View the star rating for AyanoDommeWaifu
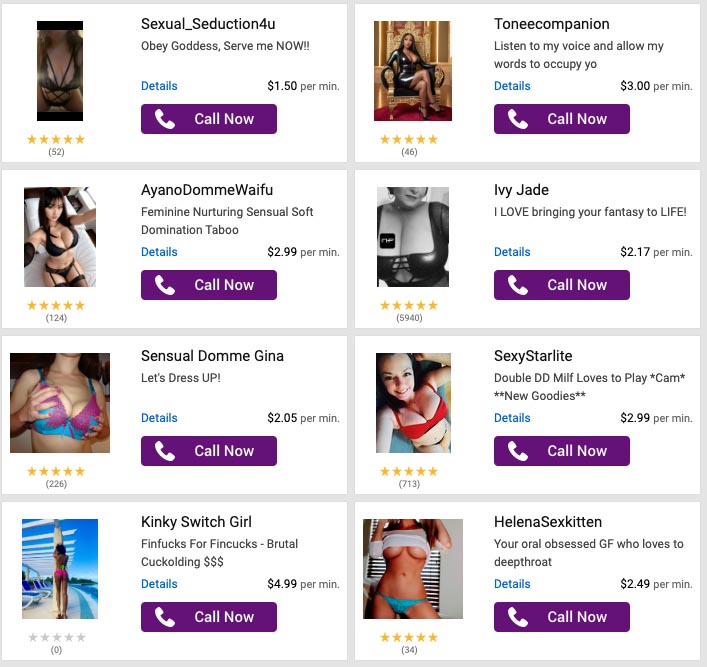Screen dimensions: 707x667 click(56, 306)
